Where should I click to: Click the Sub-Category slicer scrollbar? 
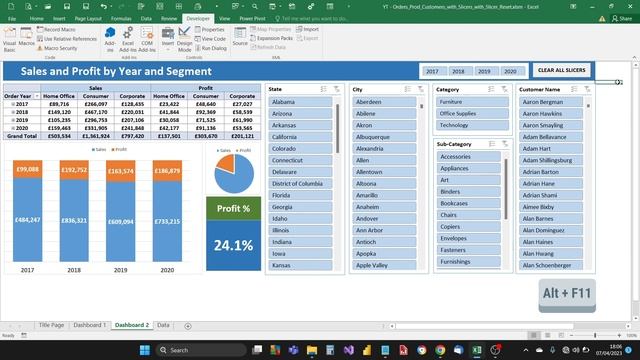pos(506,189)
